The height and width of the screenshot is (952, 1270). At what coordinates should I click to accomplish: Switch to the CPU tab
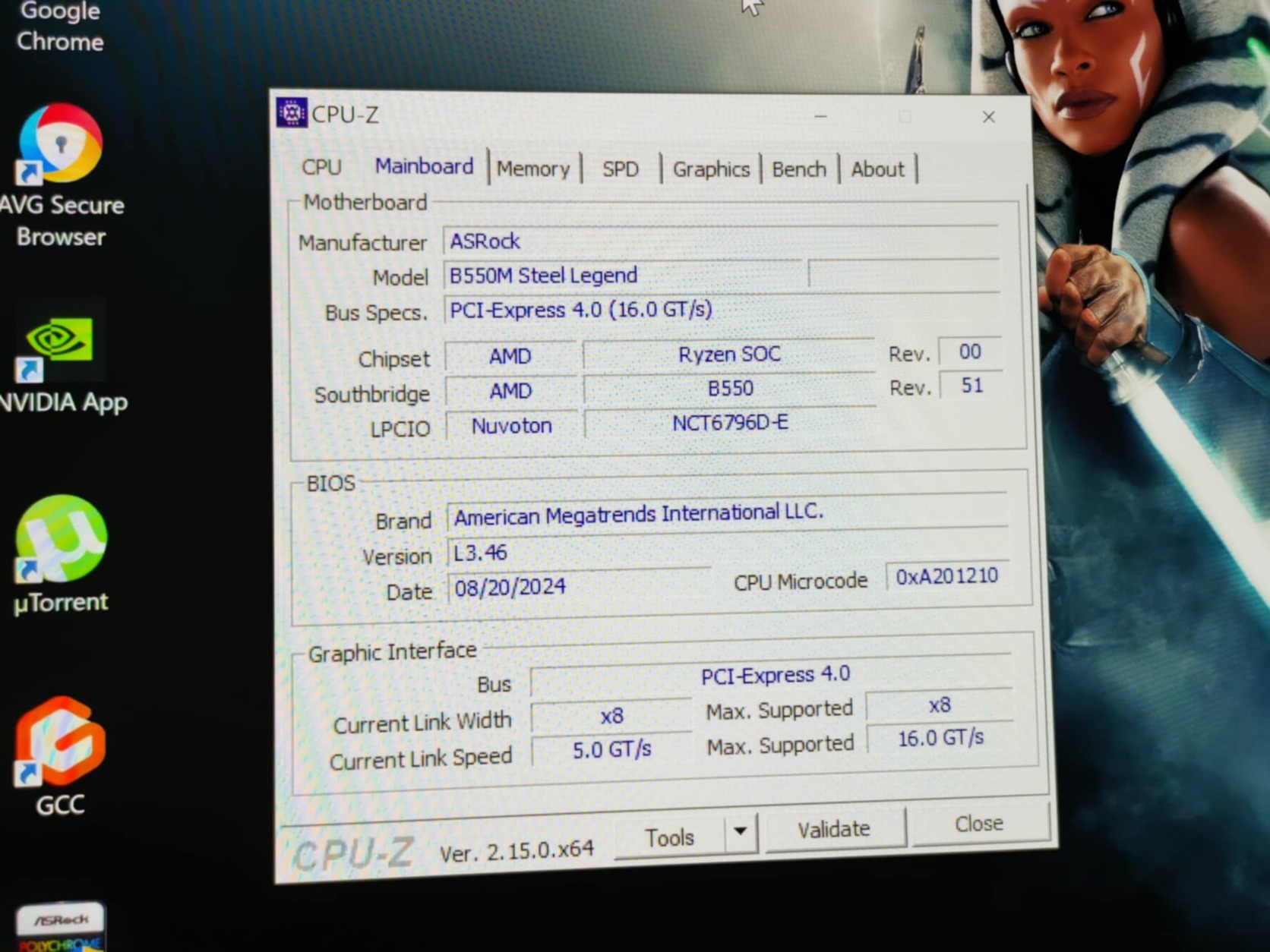pos(321,167)
